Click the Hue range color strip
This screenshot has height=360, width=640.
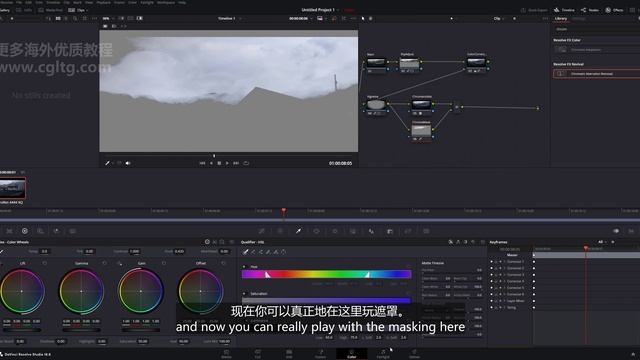point(327,274)
